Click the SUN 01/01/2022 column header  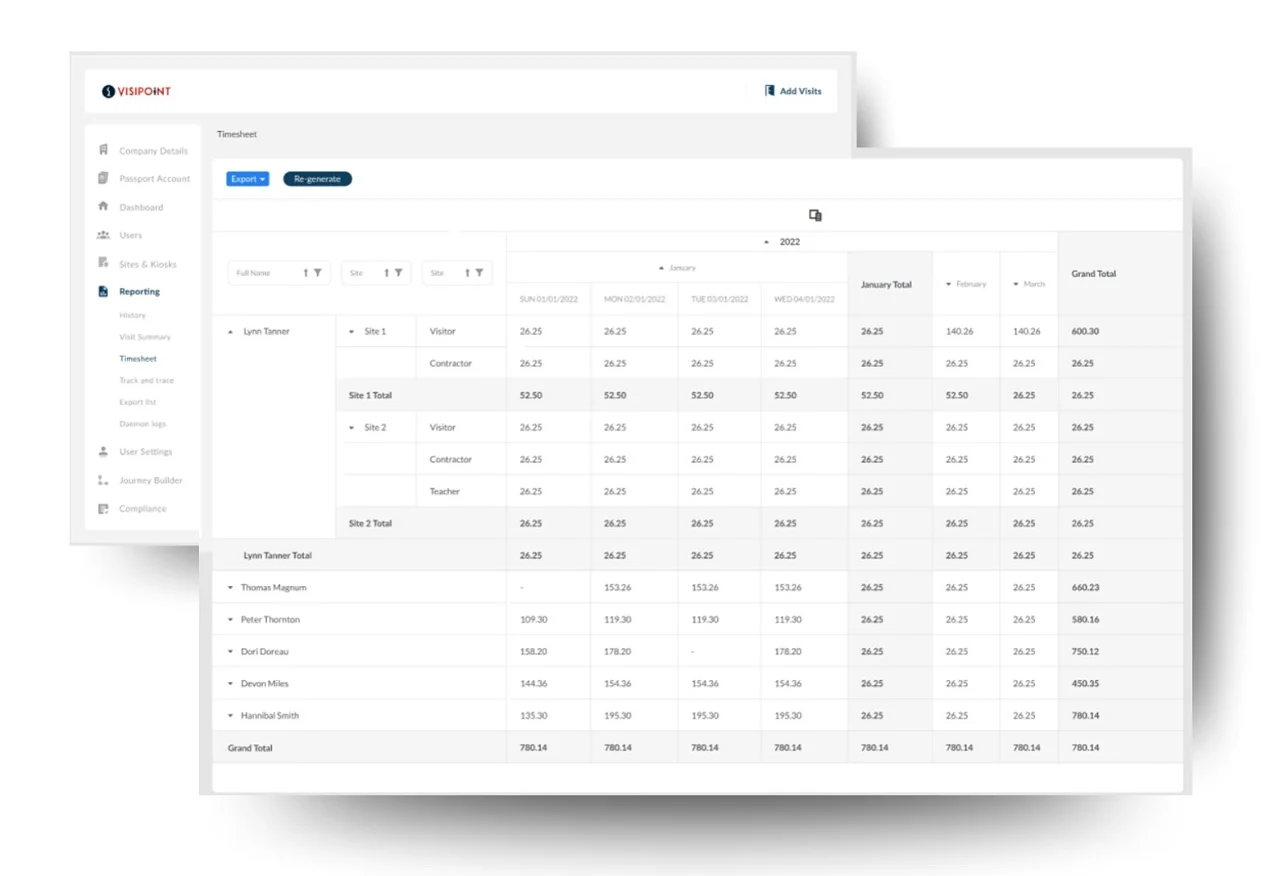tap(548, 299)
